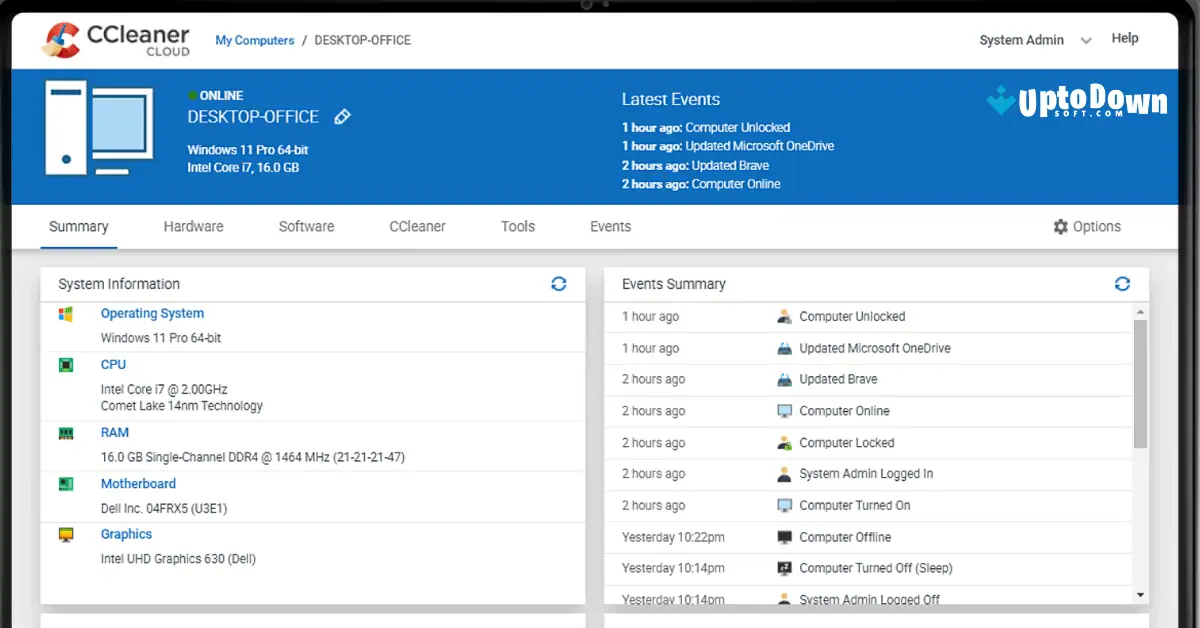Click the Motherboard icon
1200x628 pixels.
click(65, 483)
